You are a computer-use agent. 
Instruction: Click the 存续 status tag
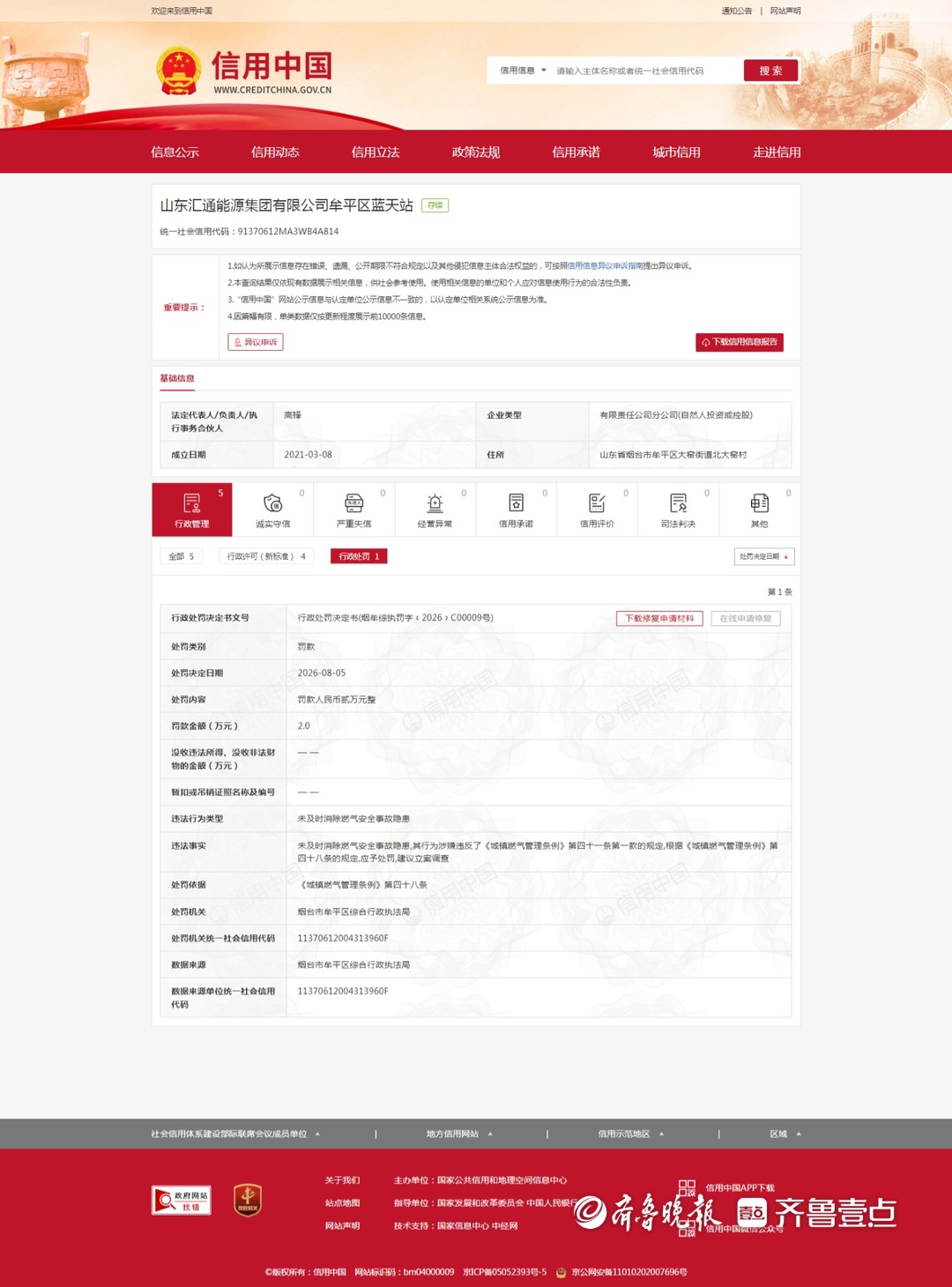pos(435,205)
